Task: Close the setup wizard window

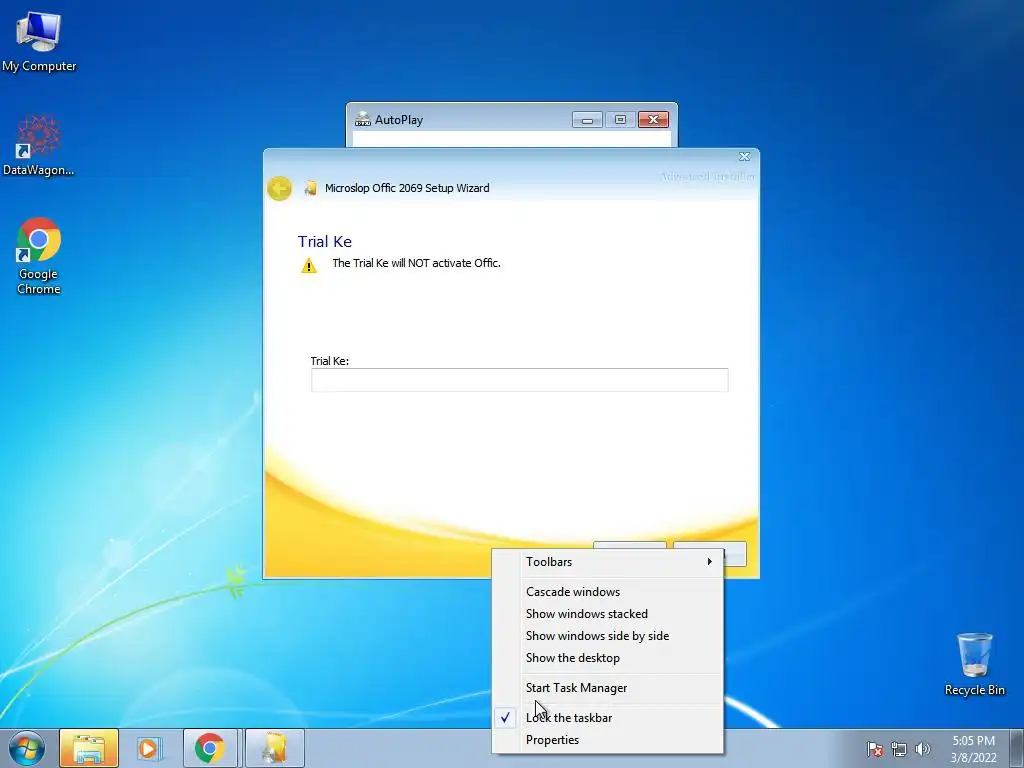Action: [744, 157]
